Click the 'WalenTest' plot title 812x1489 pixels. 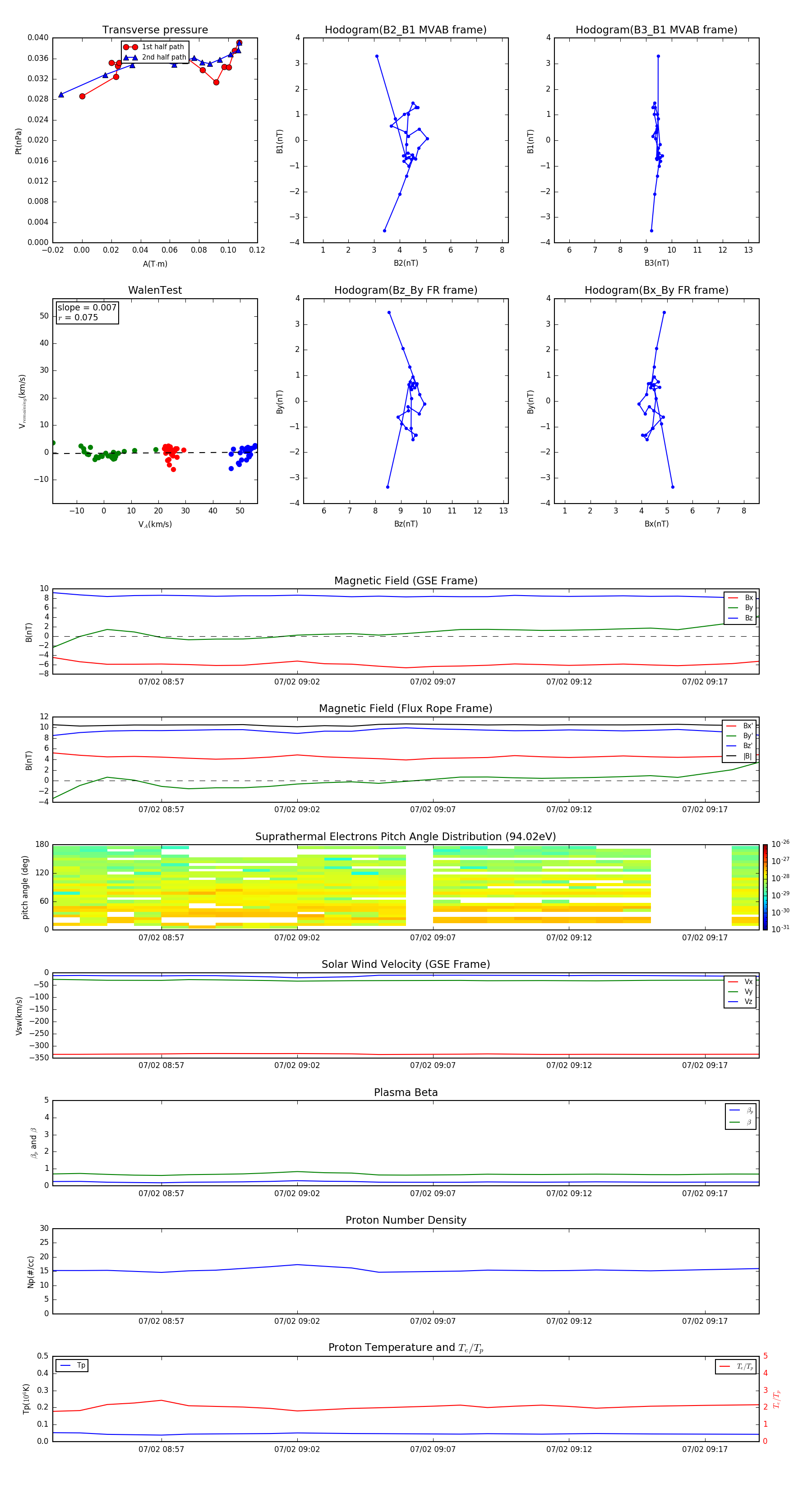tap(155, 290)
